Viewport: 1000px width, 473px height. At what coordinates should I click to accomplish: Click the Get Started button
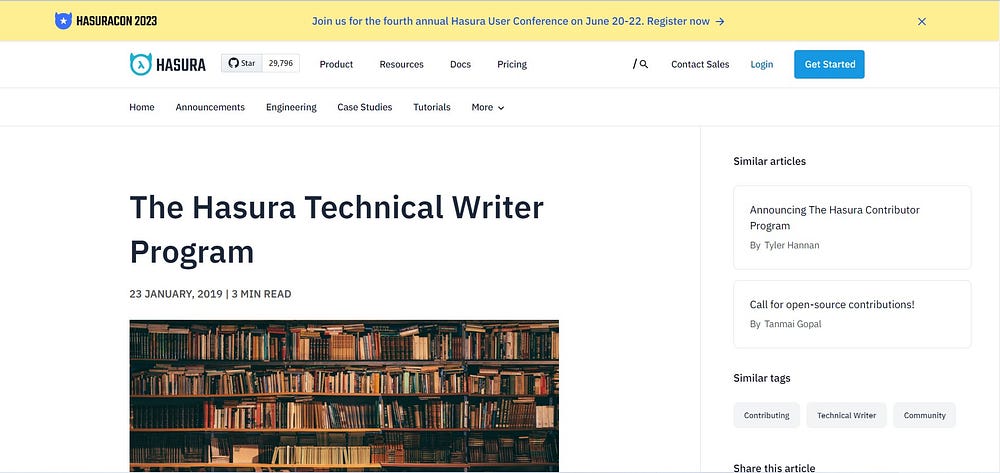[829, 64]
